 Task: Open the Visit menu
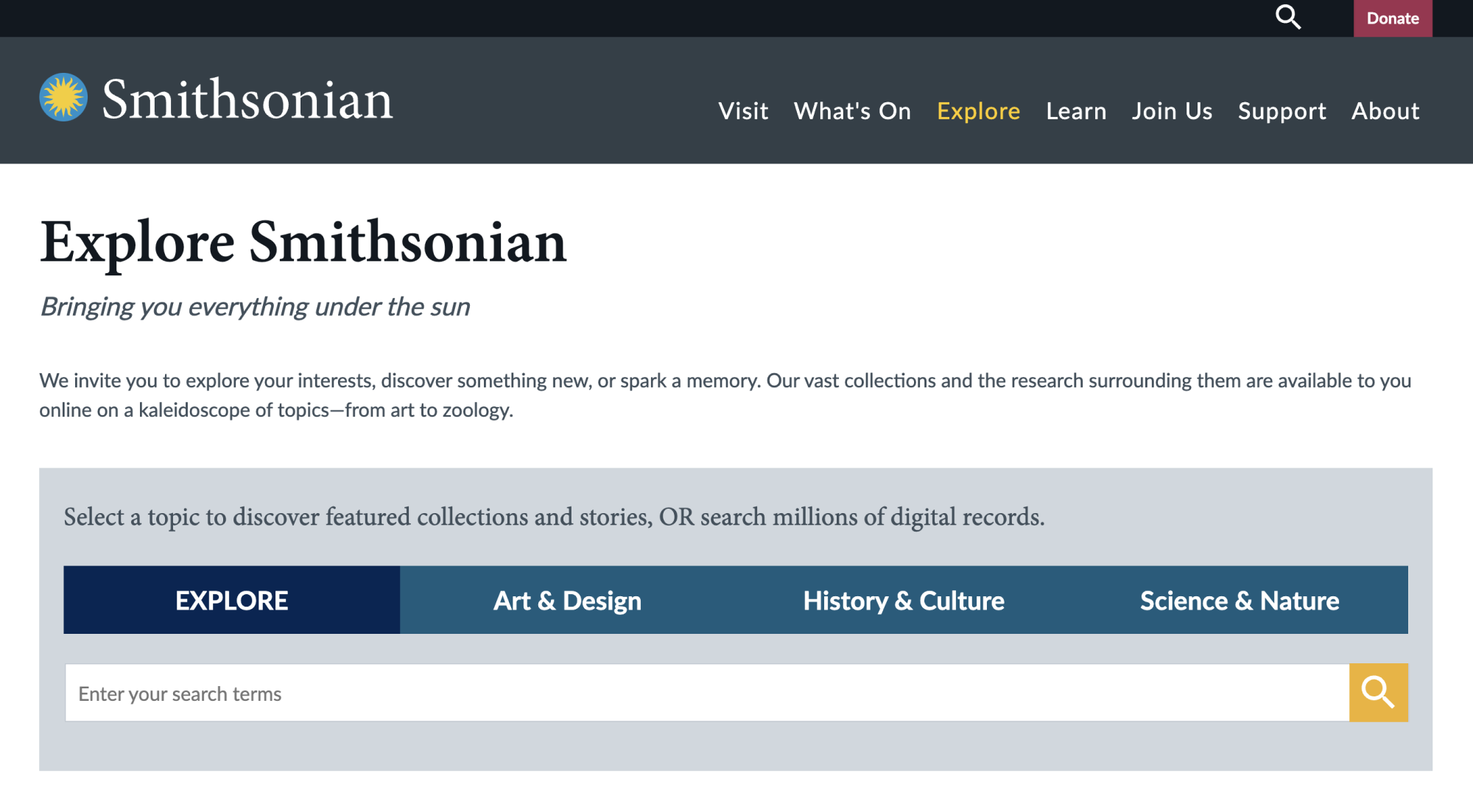click(x=743, y=111)
